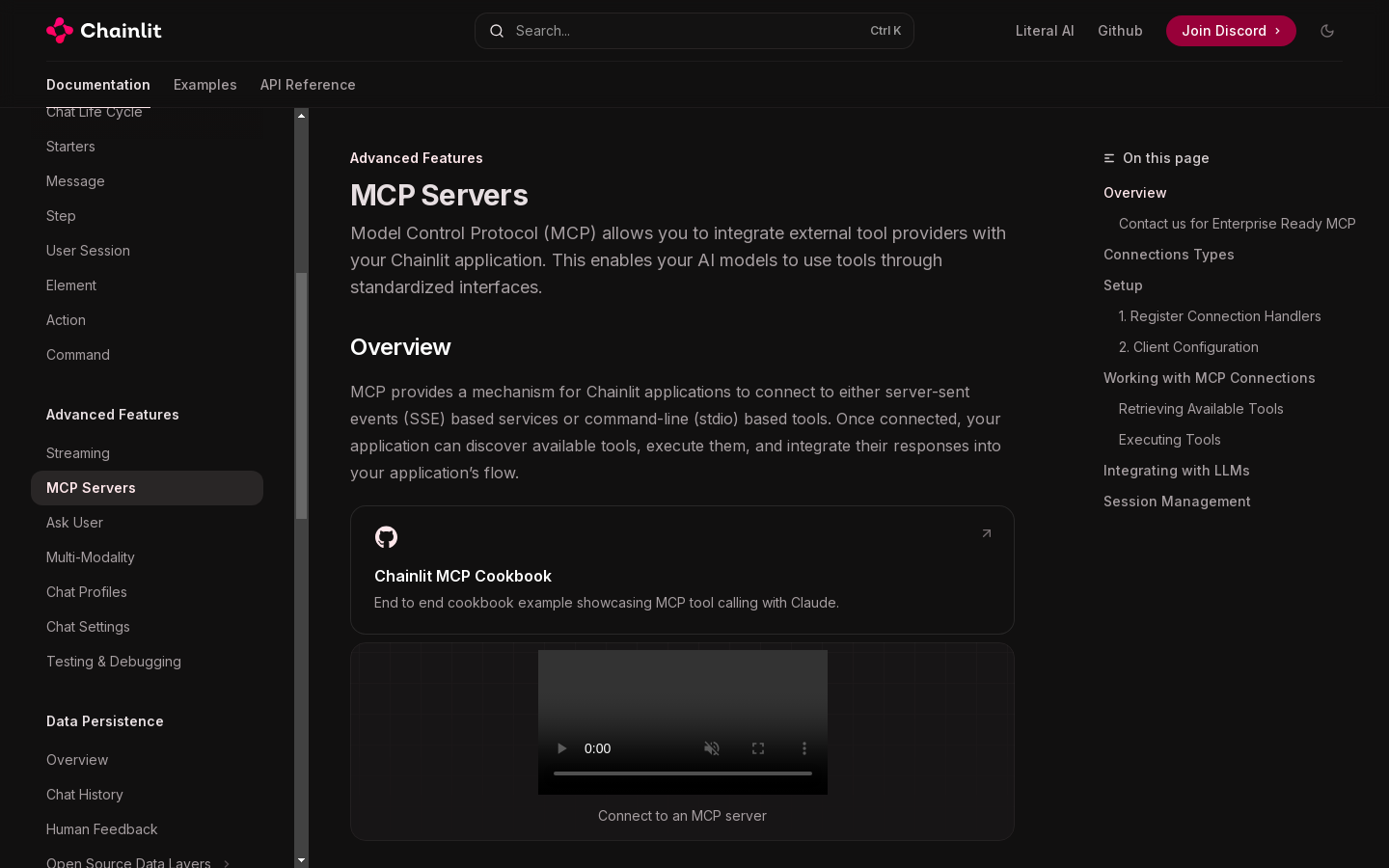The image size is (1389, 868).
Task: Switch to the Documentation tab
Action: coord(98,85)
